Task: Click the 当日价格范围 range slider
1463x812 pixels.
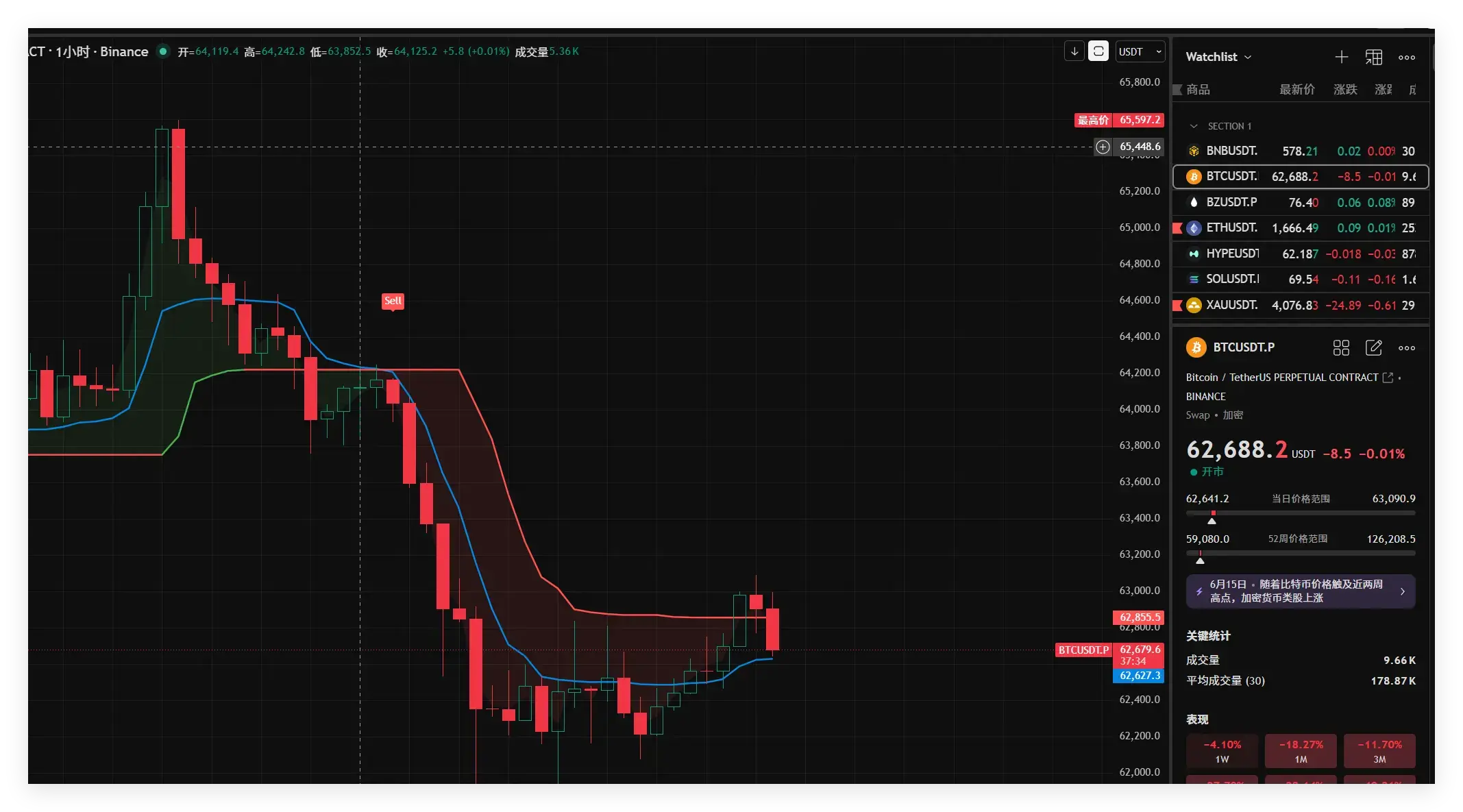Action: click(x=1301, y=513)
